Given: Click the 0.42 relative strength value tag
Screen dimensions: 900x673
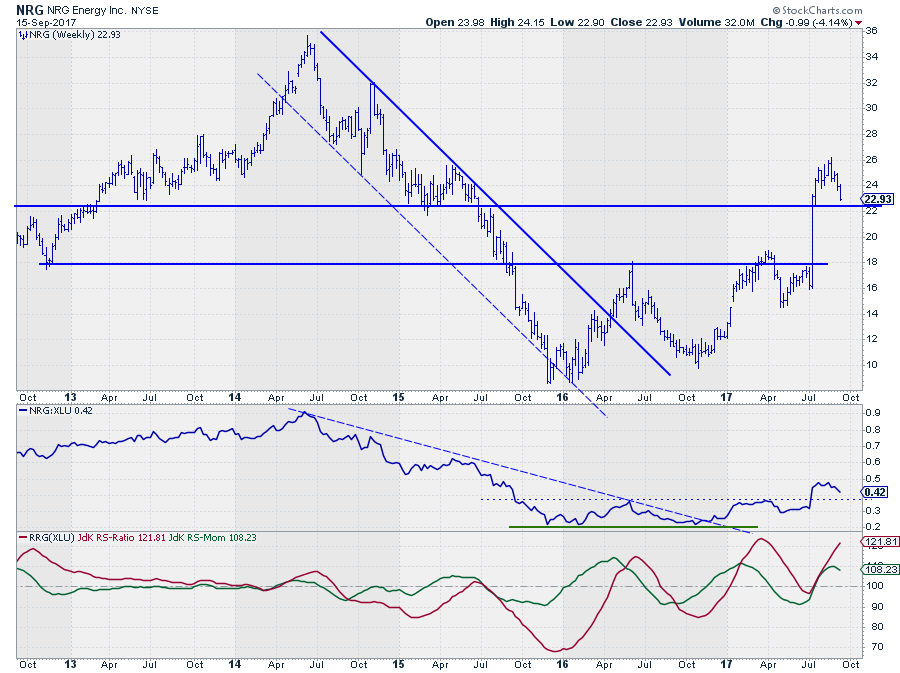Looking at the screenshot, I should click(873, 492).
